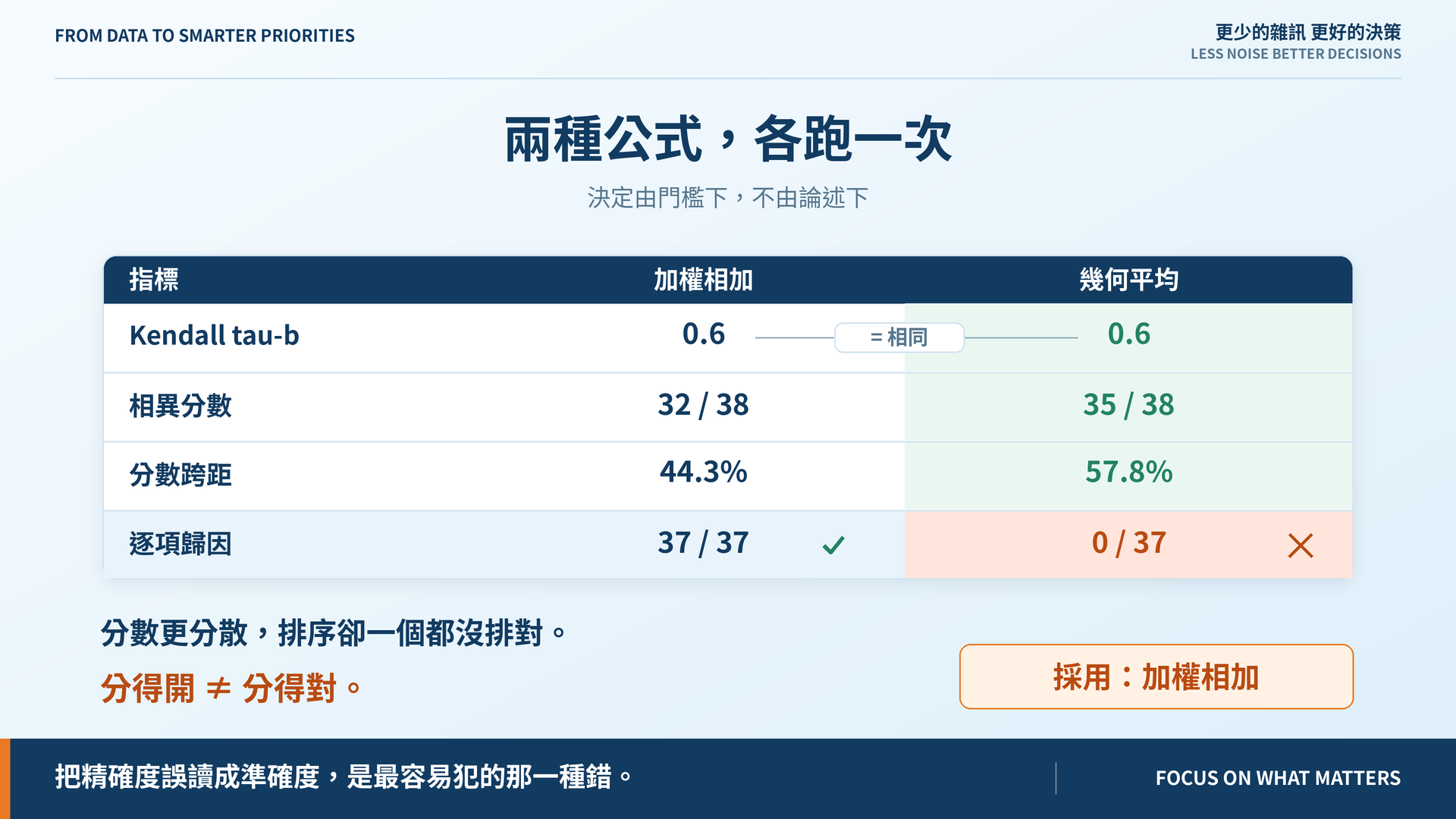Click the 0.6 value under 加權相加
1456x819 pixels.
point(704,334)
